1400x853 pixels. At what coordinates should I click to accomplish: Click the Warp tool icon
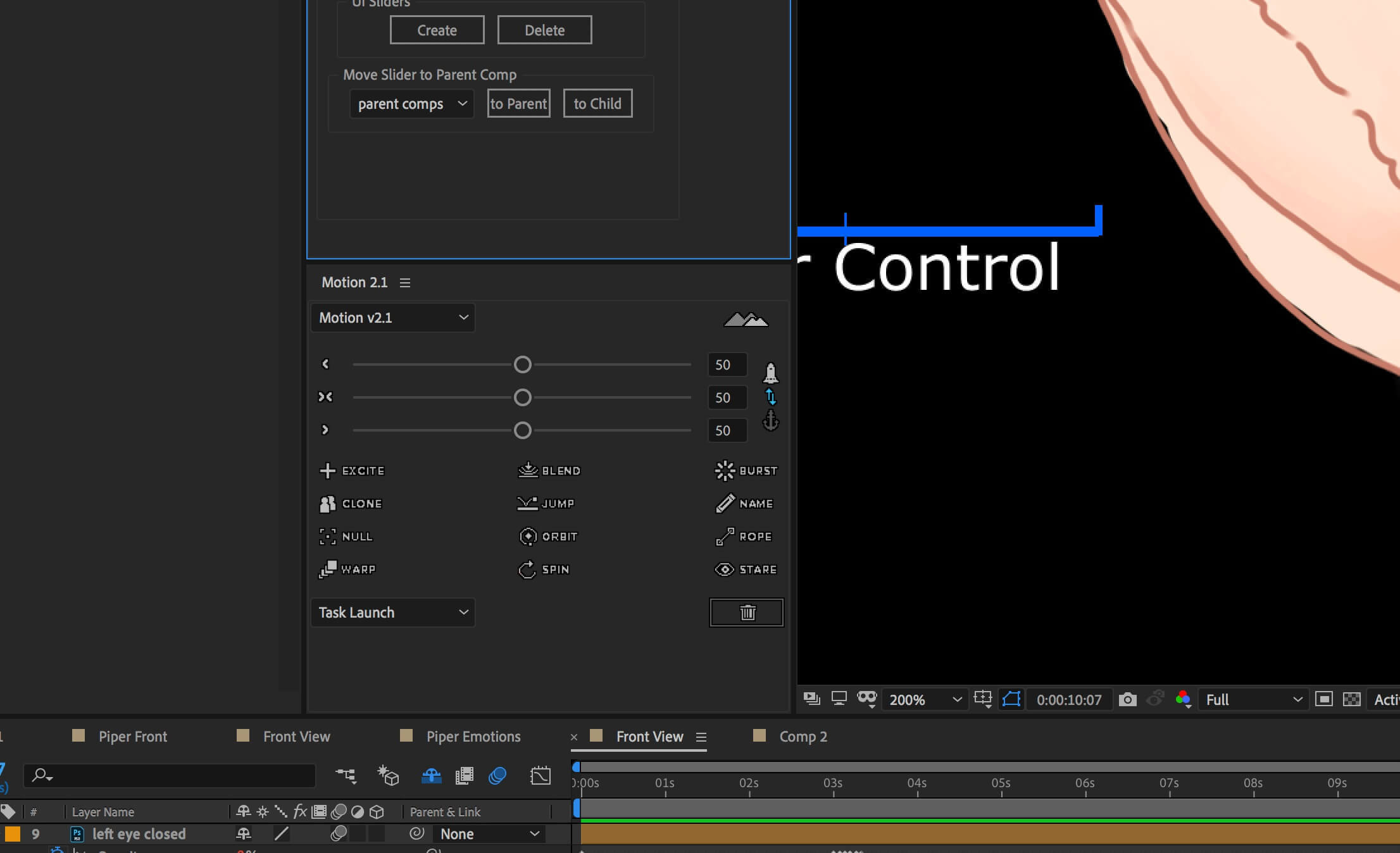(x=327, y=570)
